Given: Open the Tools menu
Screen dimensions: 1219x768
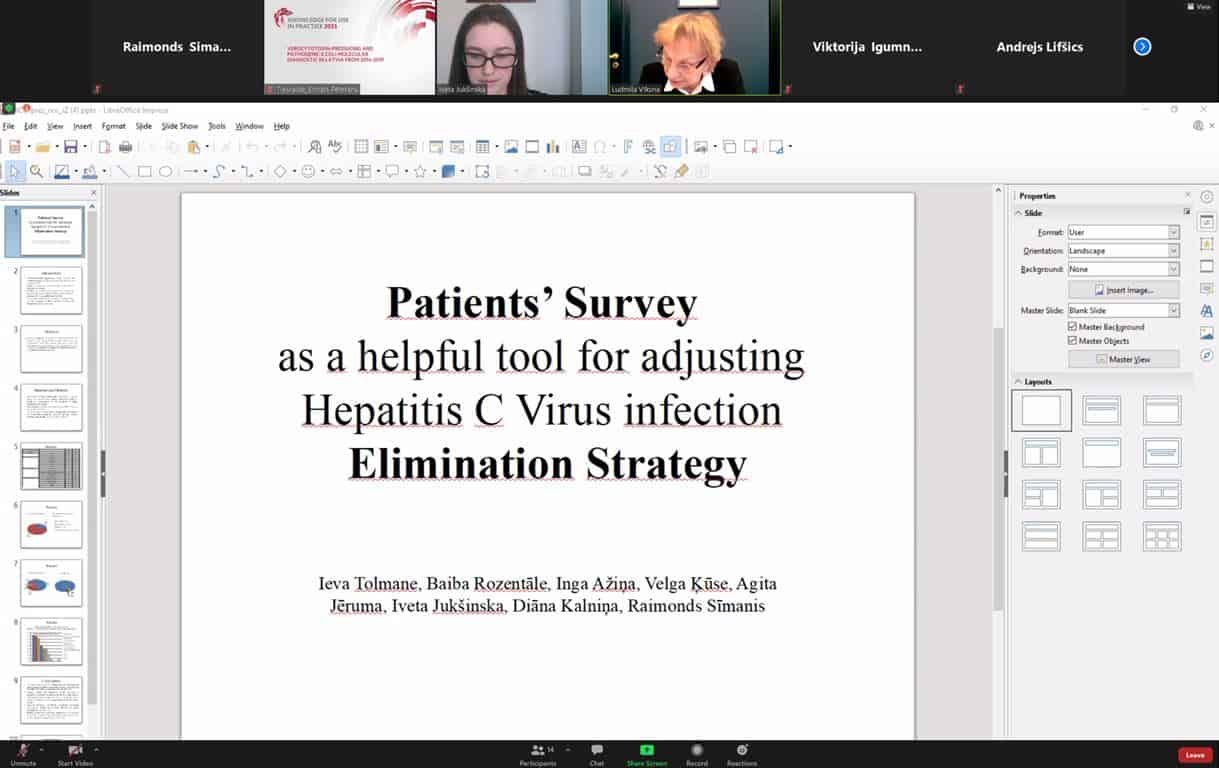Looking at the screenshot, I should (217, 126).
